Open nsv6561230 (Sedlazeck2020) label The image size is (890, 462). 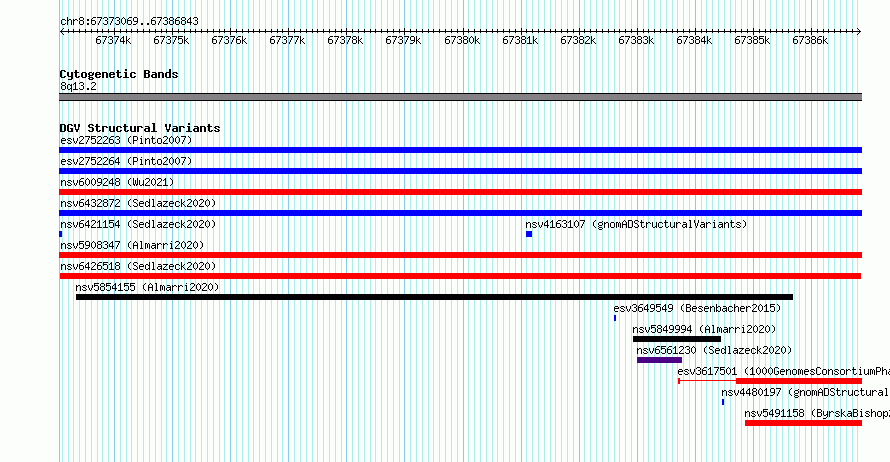714,350
